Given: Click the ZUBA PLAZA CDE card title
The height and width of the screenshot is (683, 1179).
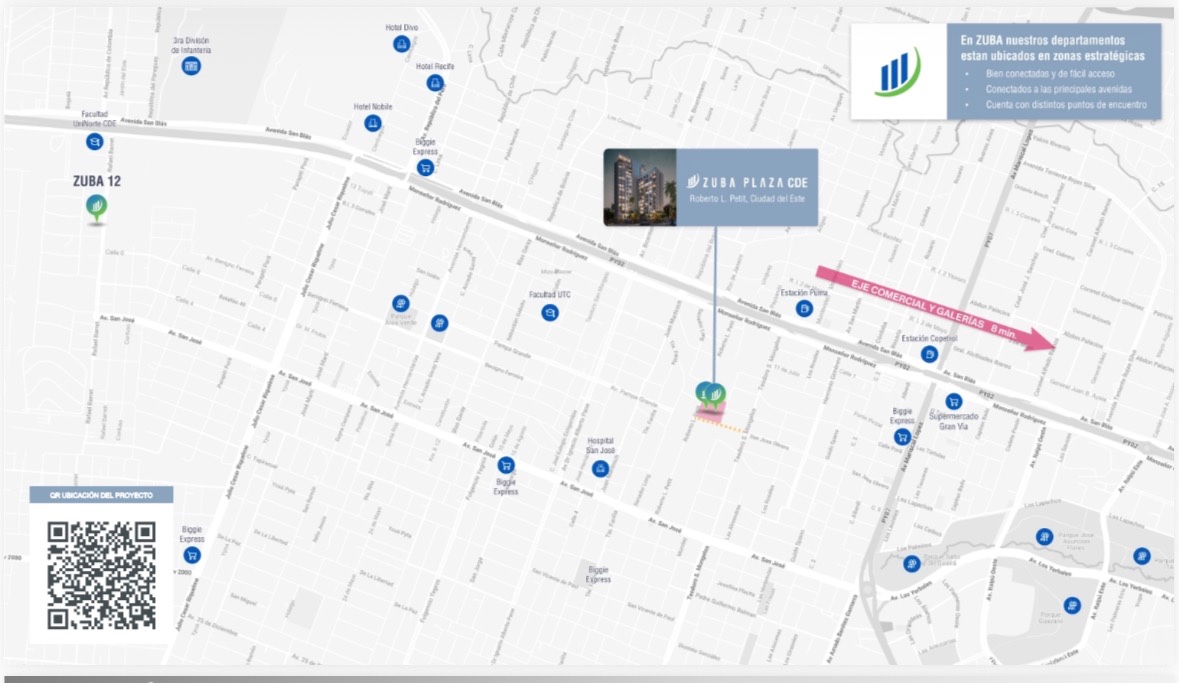Looking at the screenshot, I should point(747,182).
